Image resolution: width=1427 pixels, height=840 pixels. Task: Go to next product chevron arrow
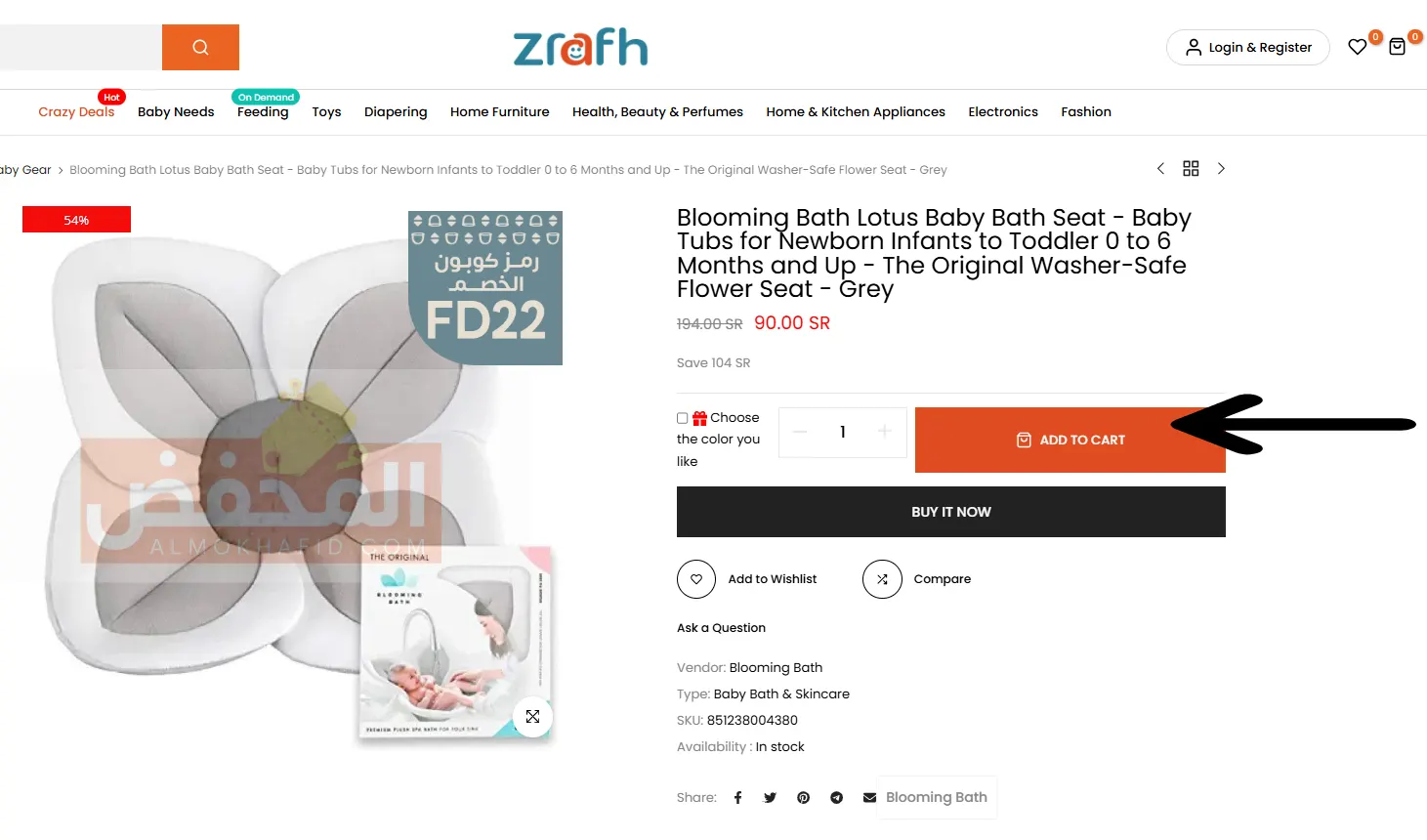click(x=1221, y=169)
